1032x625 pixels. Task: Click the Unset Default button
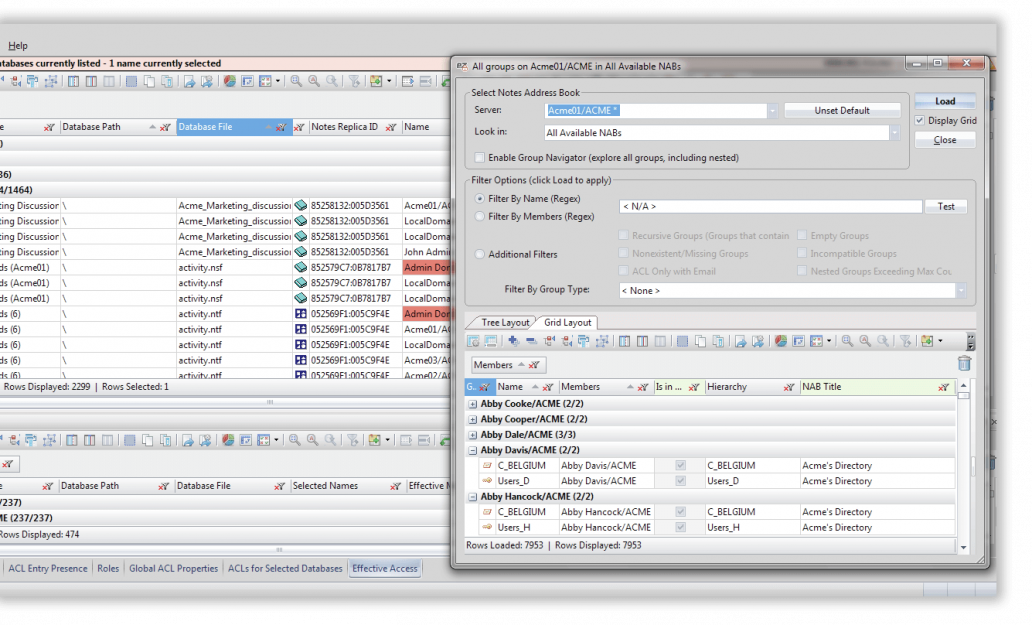(842, 111)
